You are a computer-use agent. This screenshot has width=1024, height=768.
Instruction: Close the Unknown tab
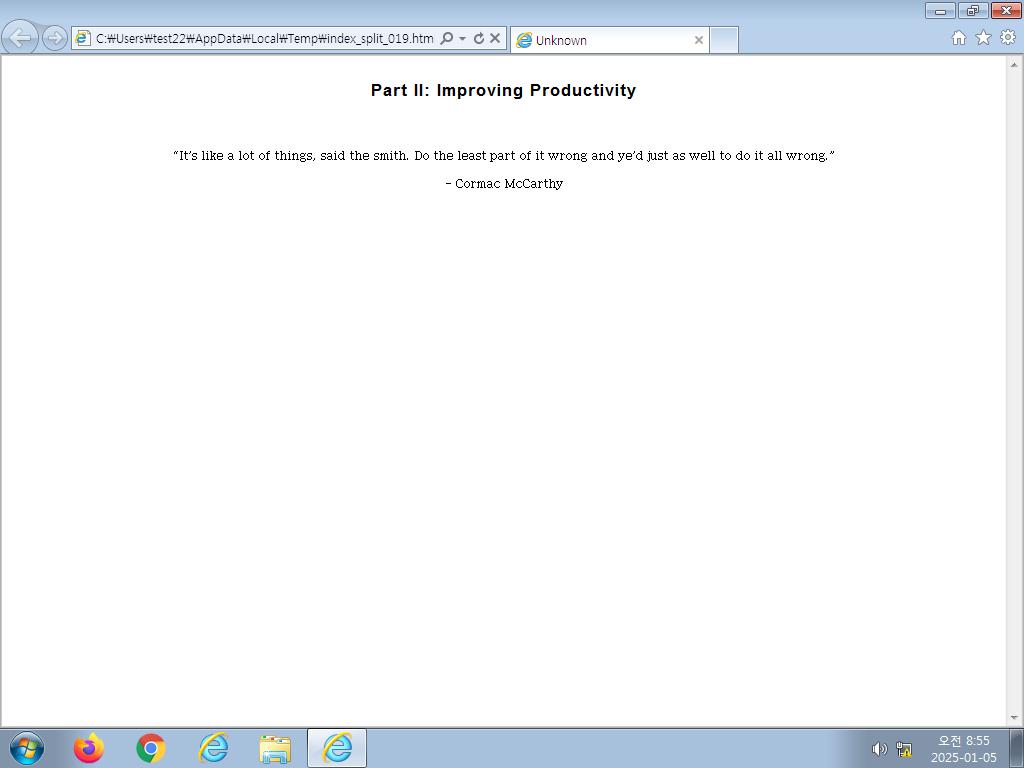(698, 40)
